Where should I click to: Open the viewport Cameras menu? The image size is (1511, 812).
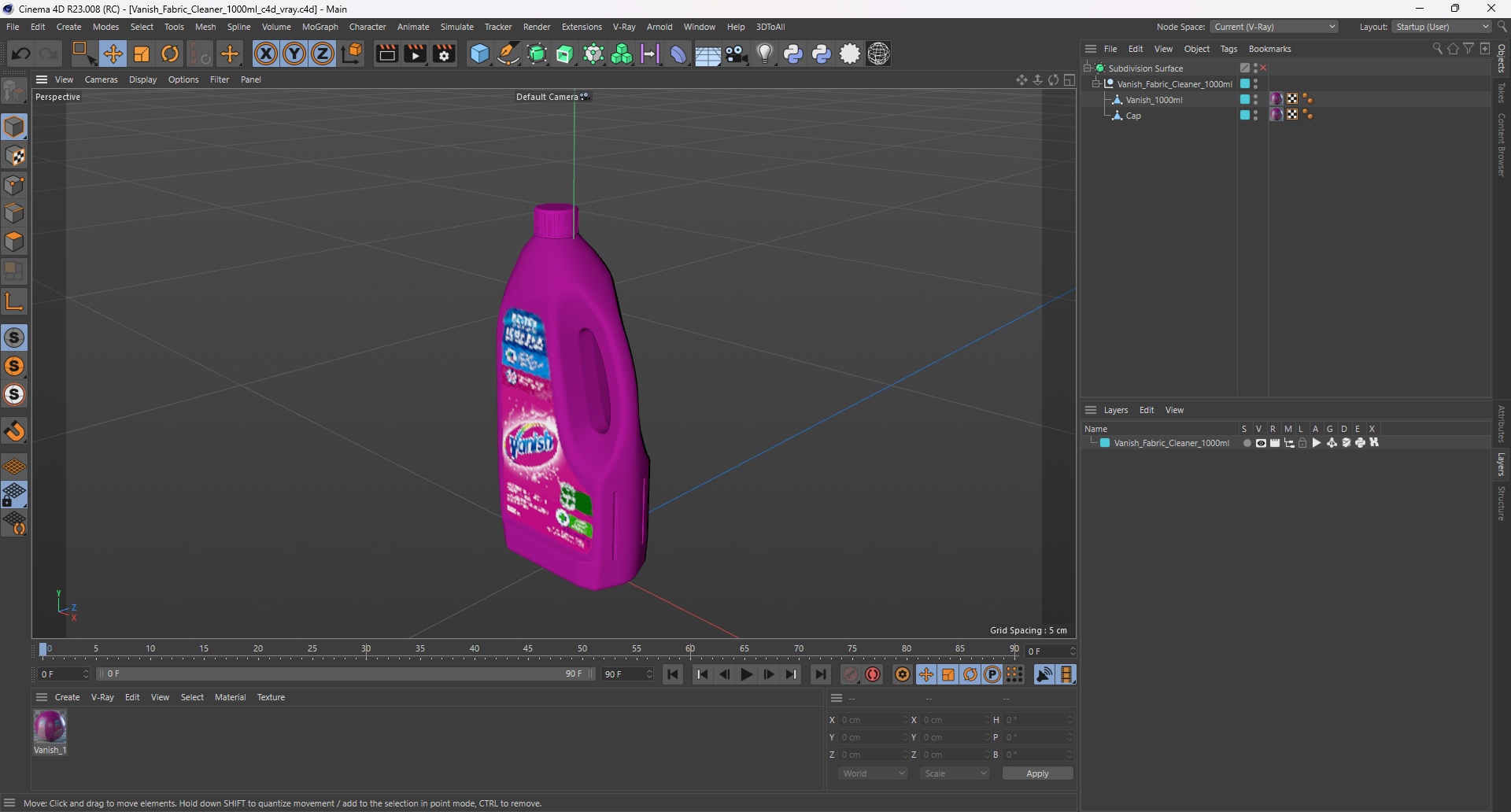pyautogui.click(x=101, y=79)
